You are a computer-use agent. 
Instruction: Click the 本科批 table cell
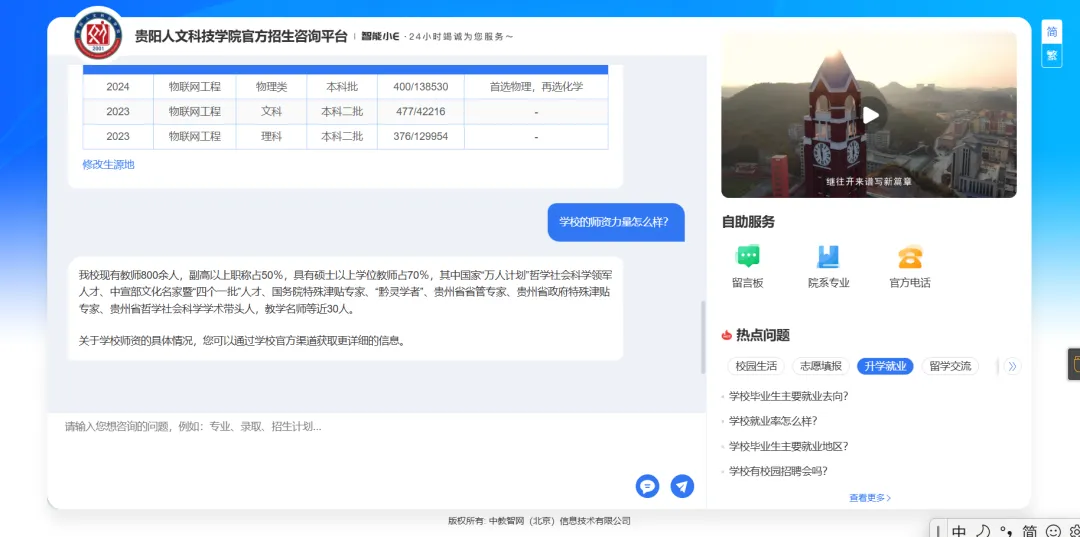pos(342,87)
